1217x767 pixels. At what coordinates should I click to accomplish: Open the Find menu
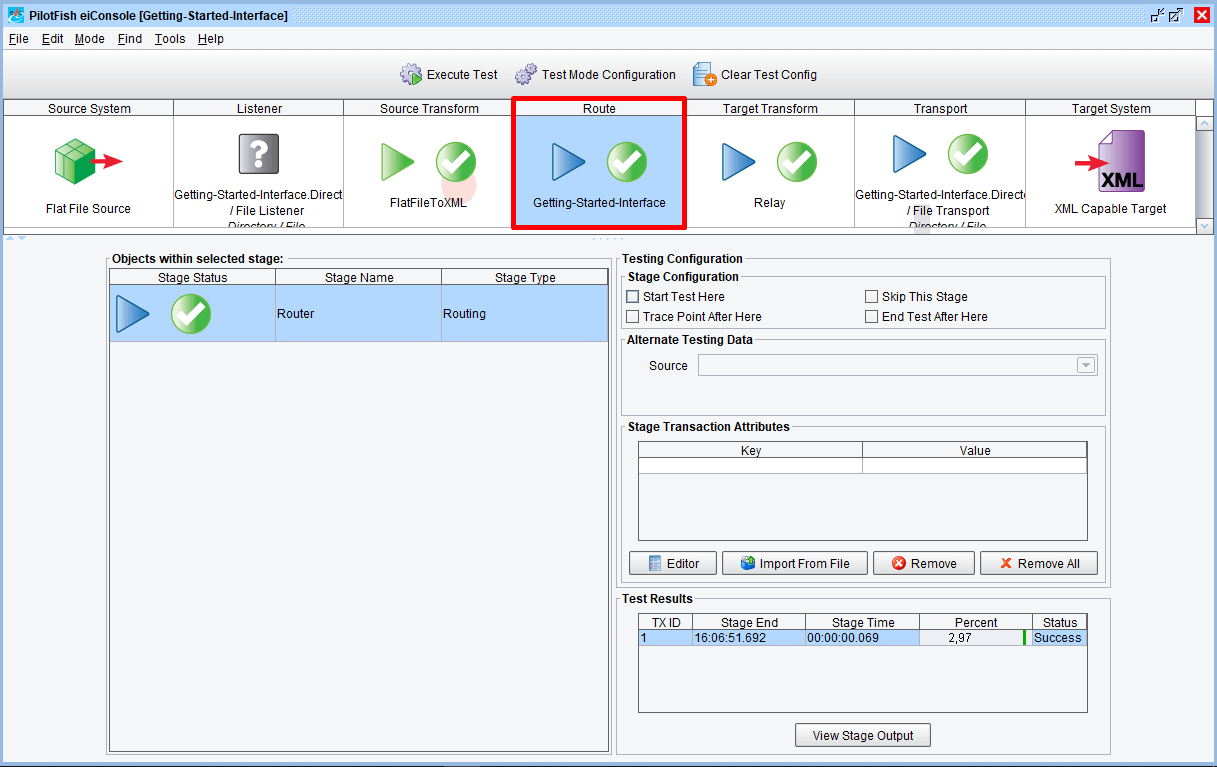[x=130, y=39]
